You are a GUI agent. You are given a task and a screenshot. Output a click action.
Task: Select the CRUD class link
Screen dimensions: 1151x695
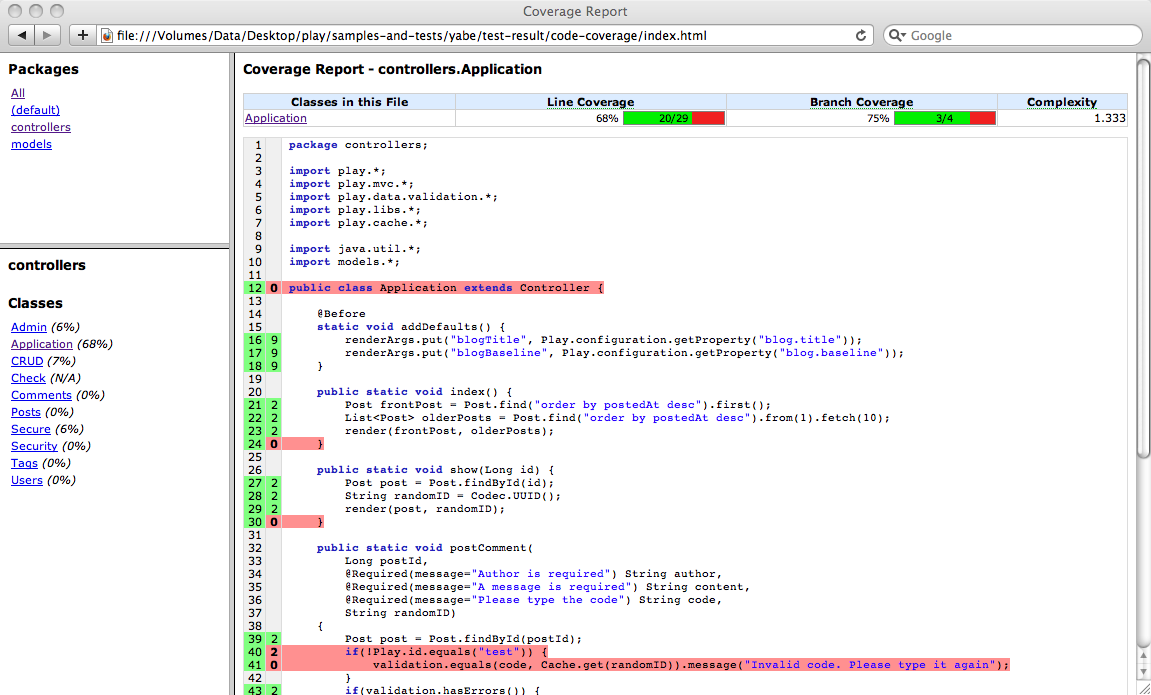27,361
